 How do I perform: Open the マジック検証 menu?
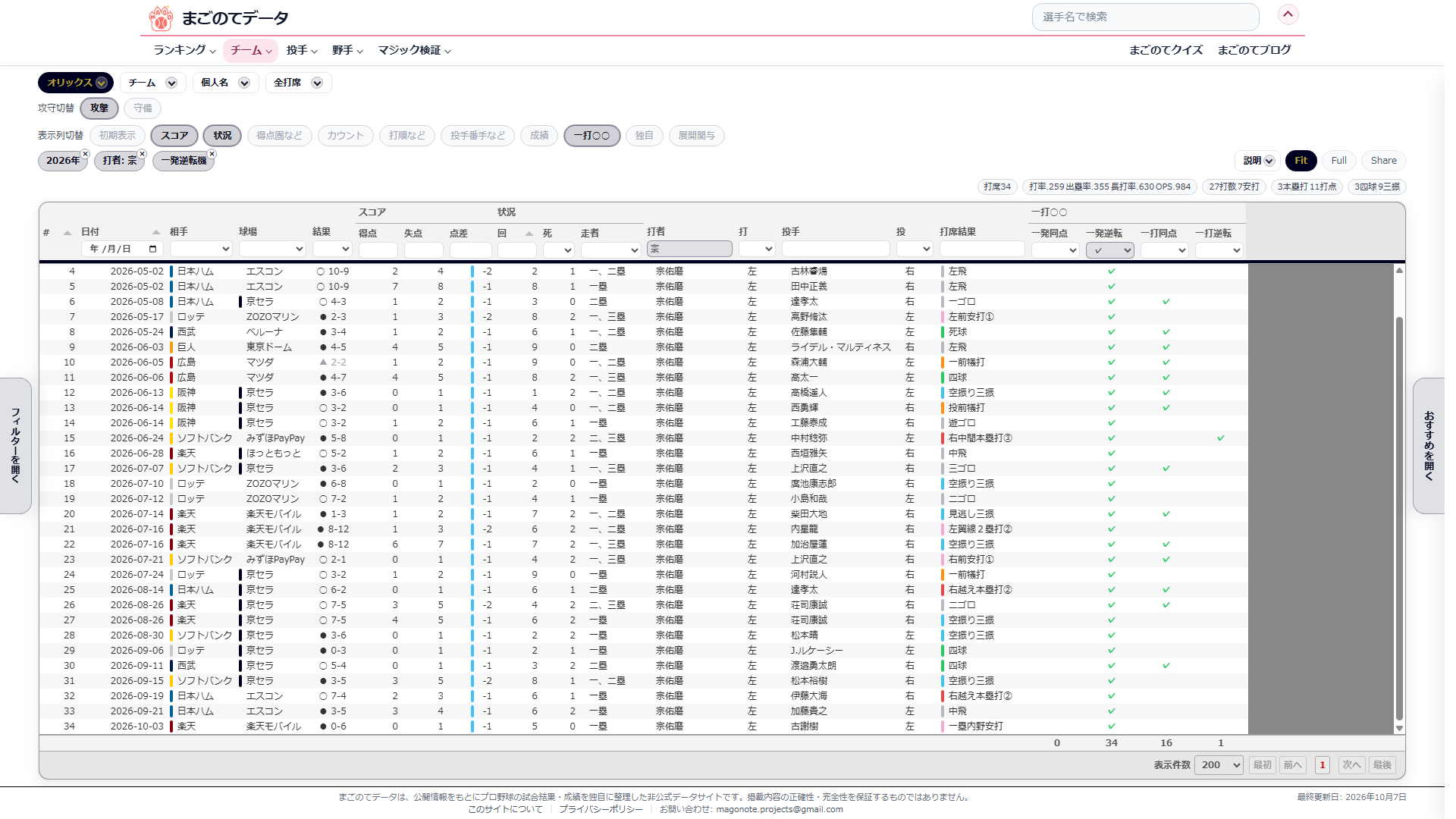[415, 50]
